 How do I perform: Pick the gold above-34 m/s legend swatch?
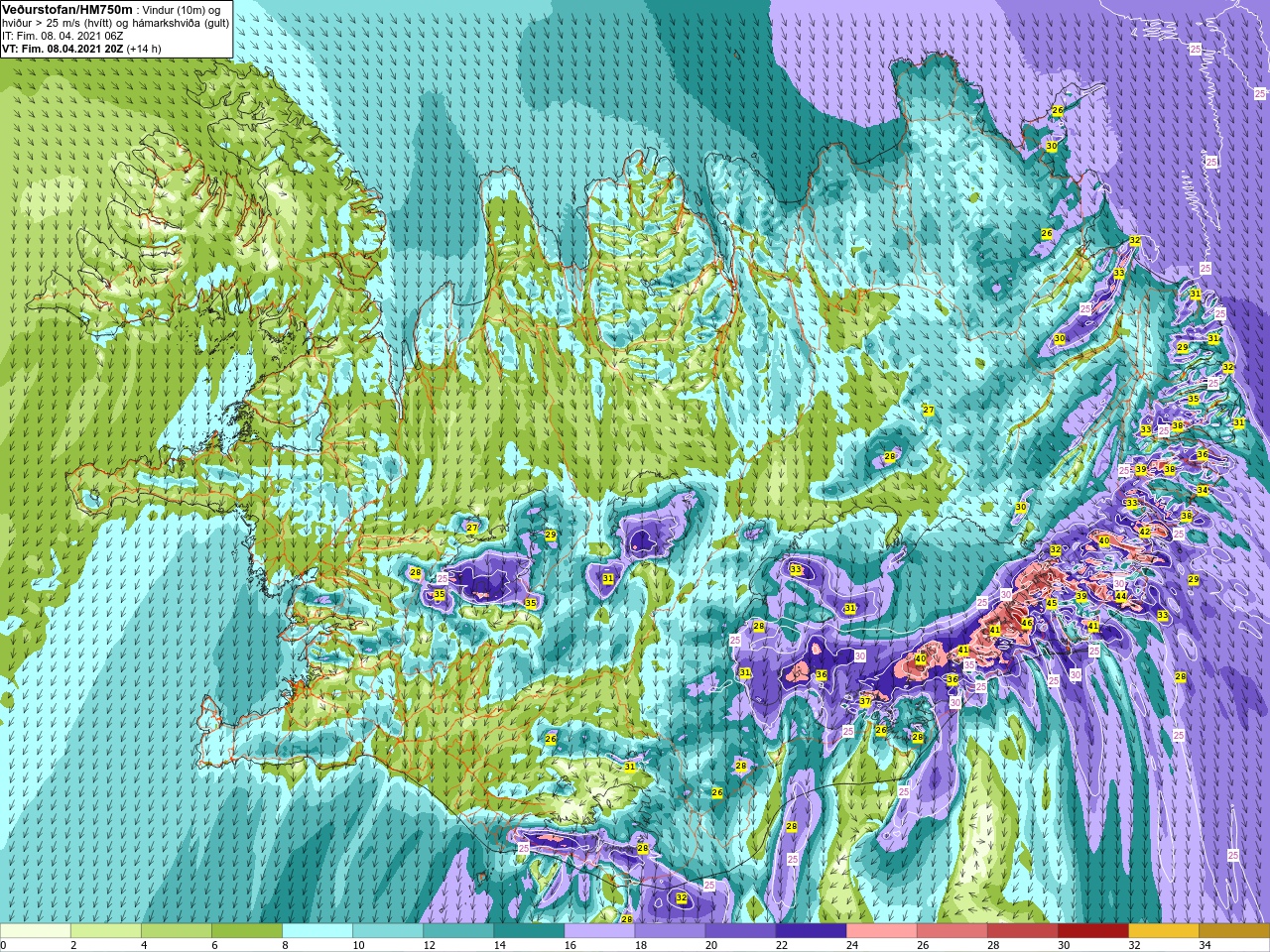point(1233,931)
